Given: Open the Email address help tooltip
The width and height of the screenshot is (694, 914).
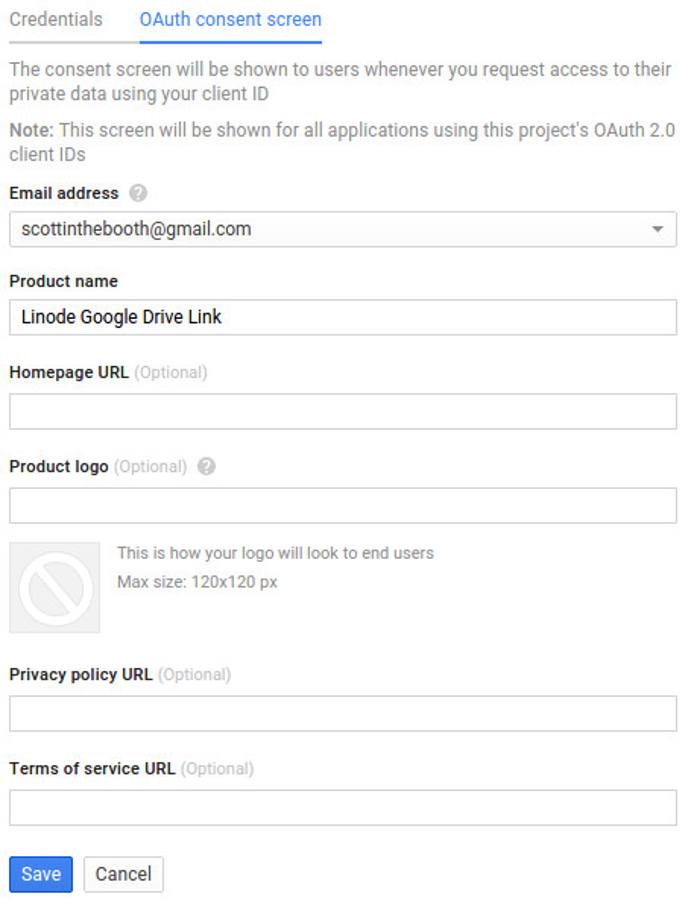Looking at the screenshot, I should pyautogui.click(x=135, y=192).
